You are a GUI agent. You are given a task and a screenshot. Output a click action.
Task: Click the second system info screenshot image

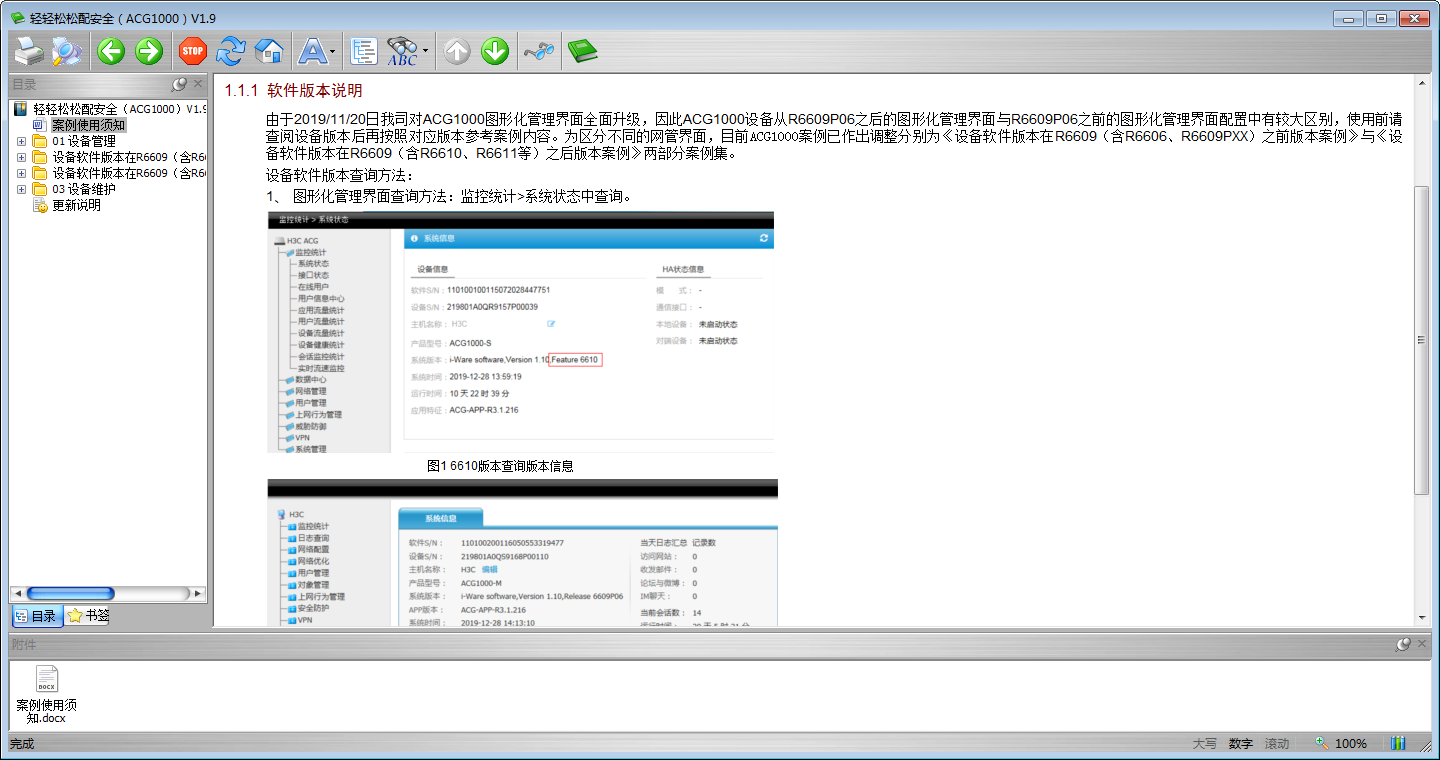[x=523, y=553]
